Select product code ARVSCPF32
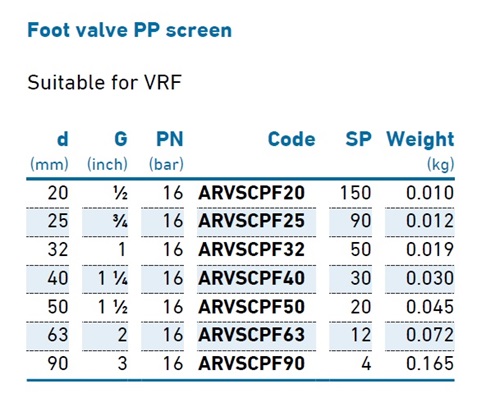The image size is (500, 416). click(x=251, y=250)
